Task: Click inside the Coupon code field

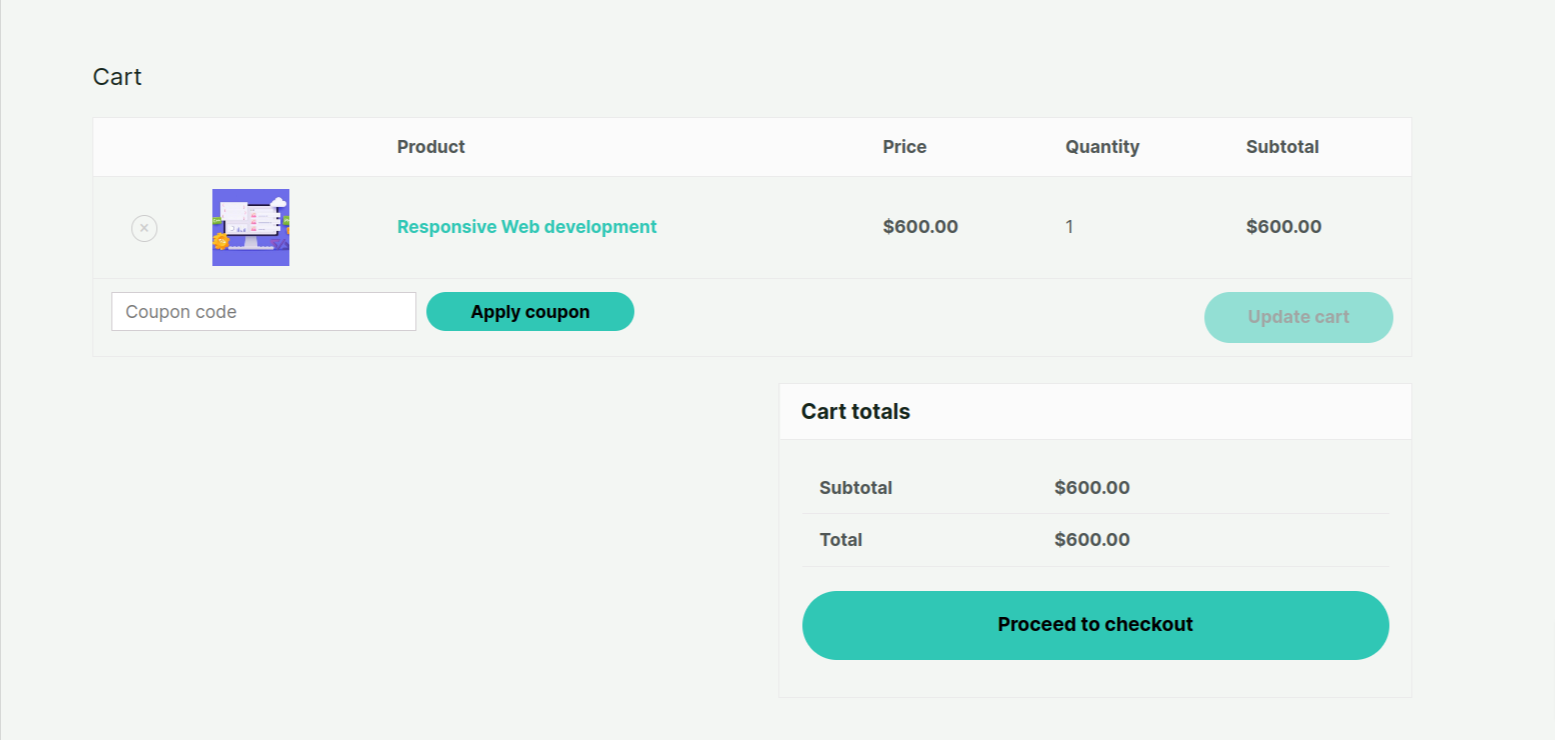Action: [x=263, y=311]
